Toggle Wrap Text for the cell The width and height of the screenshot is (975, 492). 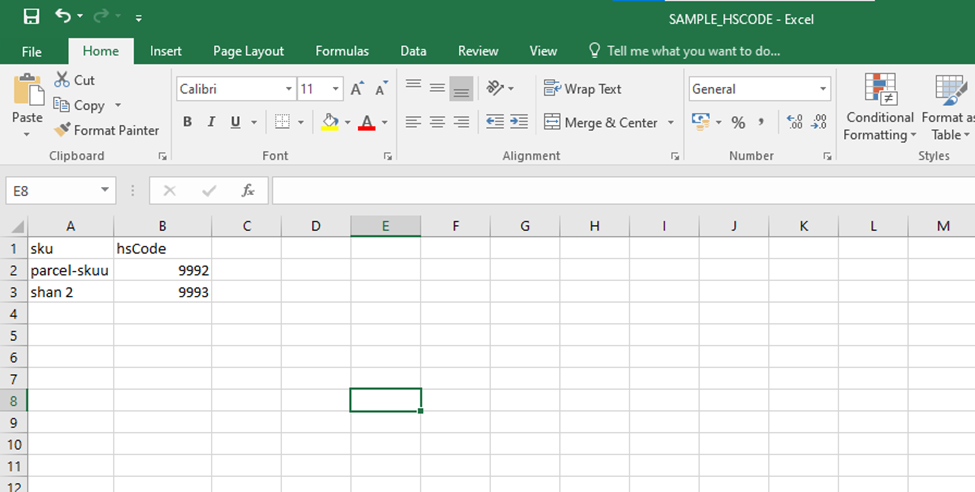pyautogui.click(x=583, y=89)
